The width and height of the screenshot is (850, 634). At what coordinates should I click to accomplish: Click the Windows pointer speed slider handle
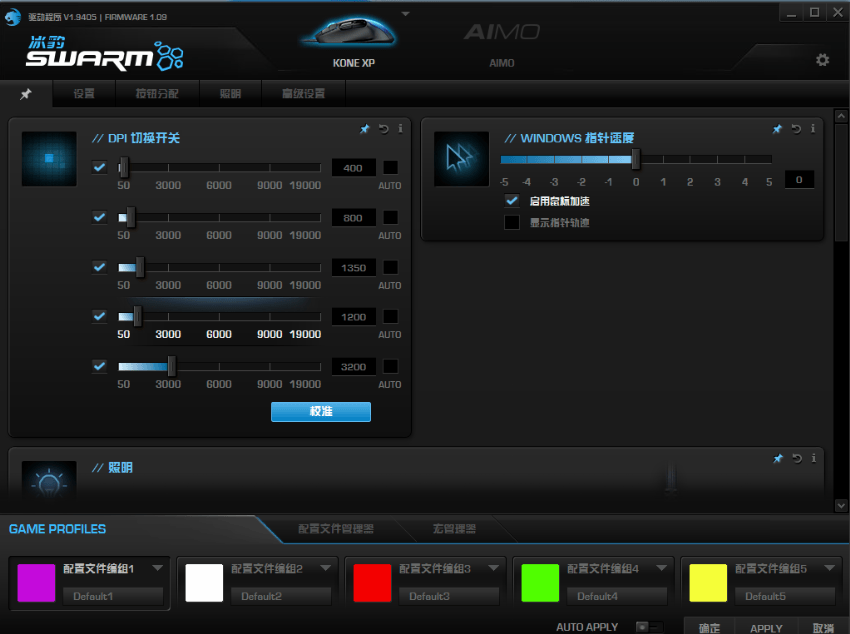pos(636,159)
